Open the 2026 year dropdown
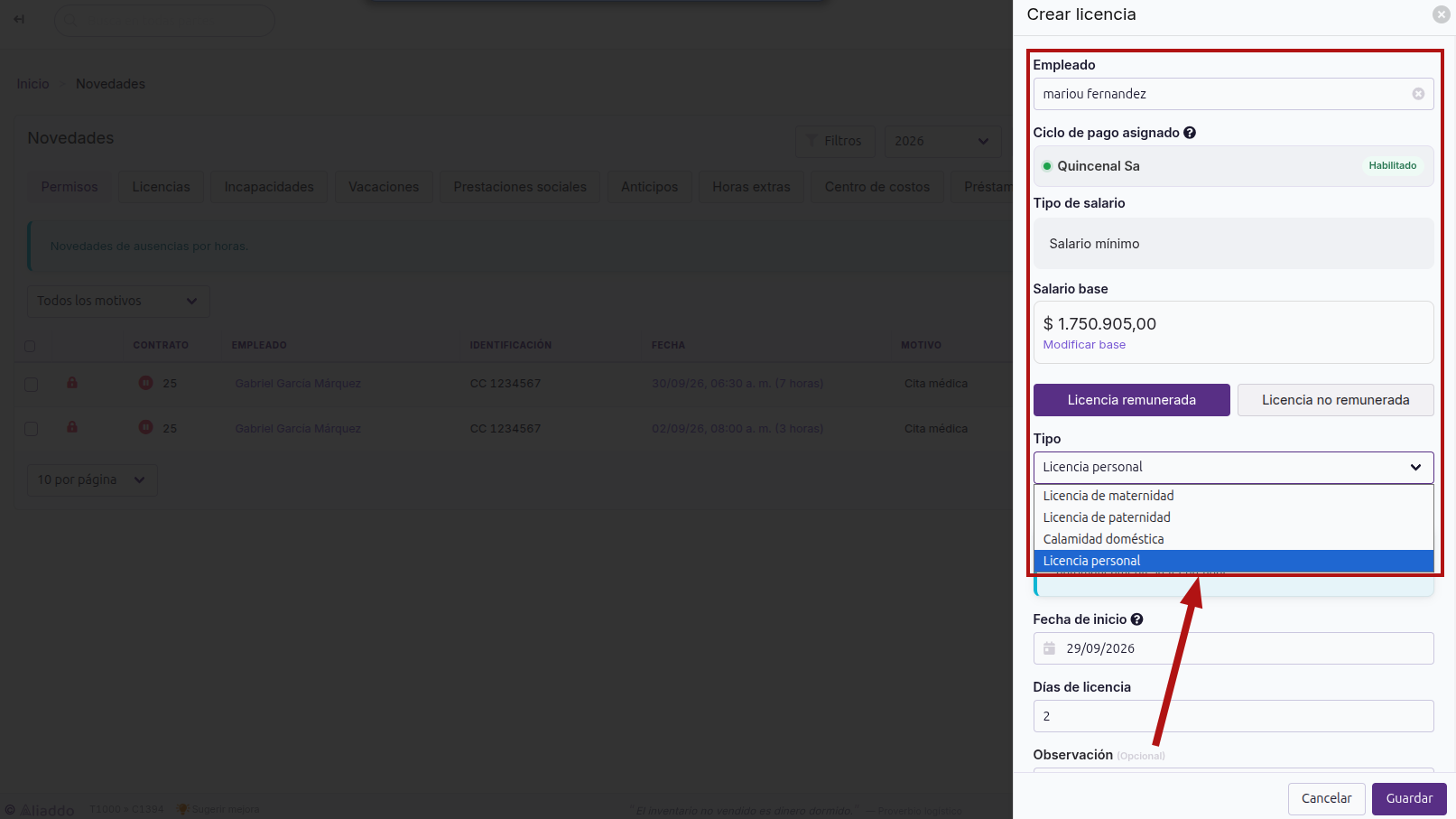This screenshot has width=1456, height=819. [x=942, y=141]
